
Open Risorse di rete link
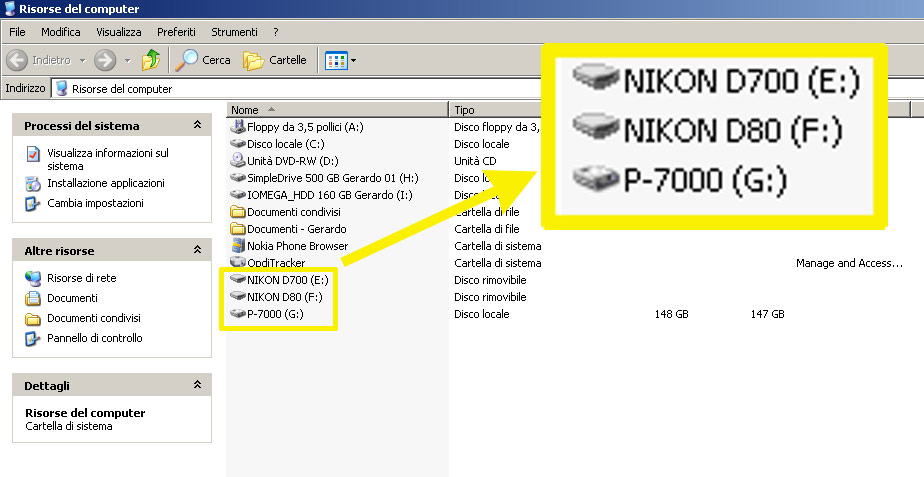(x=82, y=278)
